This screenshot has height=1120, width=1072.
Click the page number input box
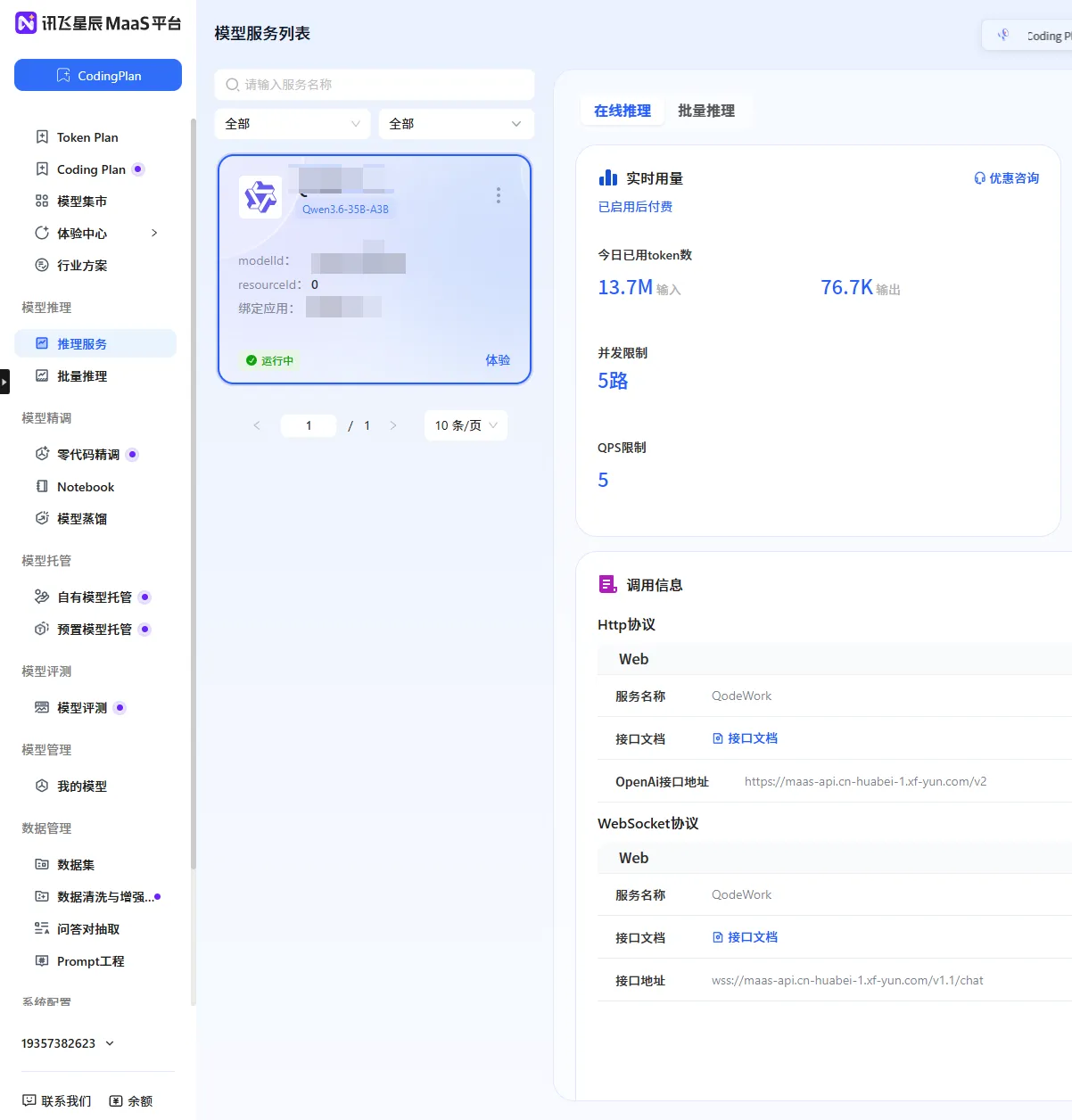click(309, 425)
